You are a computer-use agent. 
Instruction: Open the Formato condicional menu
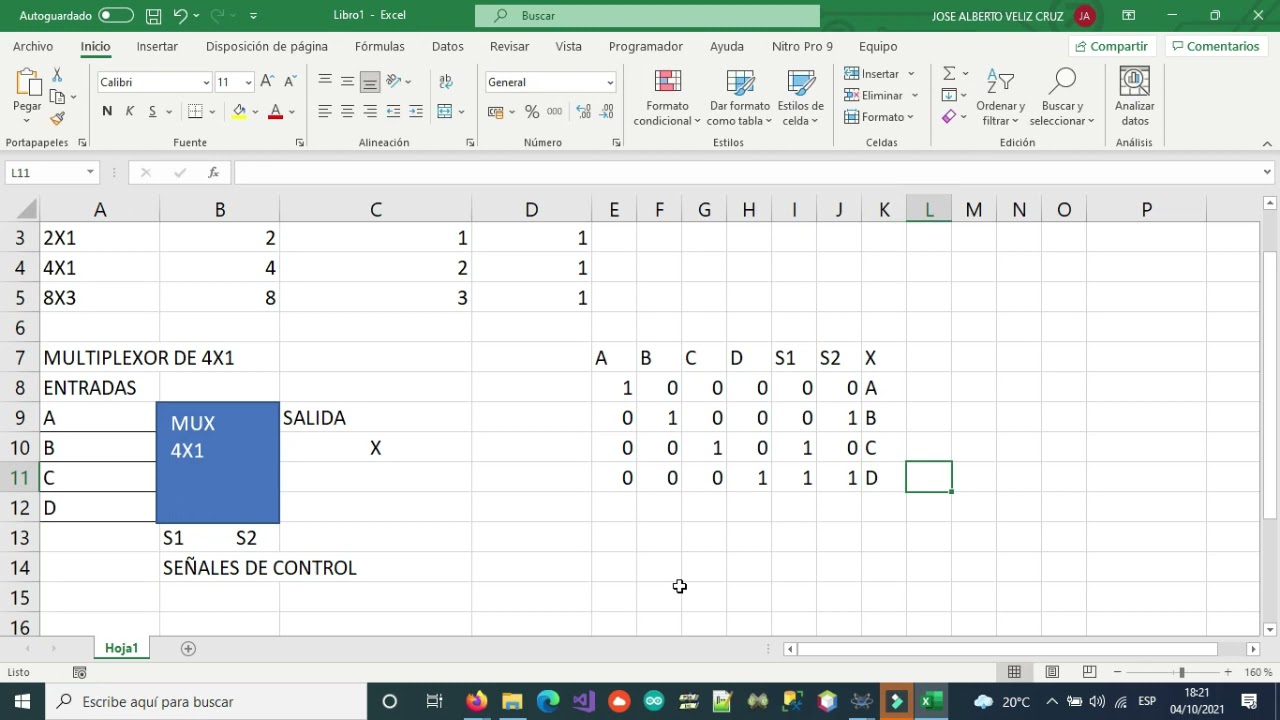[x=667, y=98]
